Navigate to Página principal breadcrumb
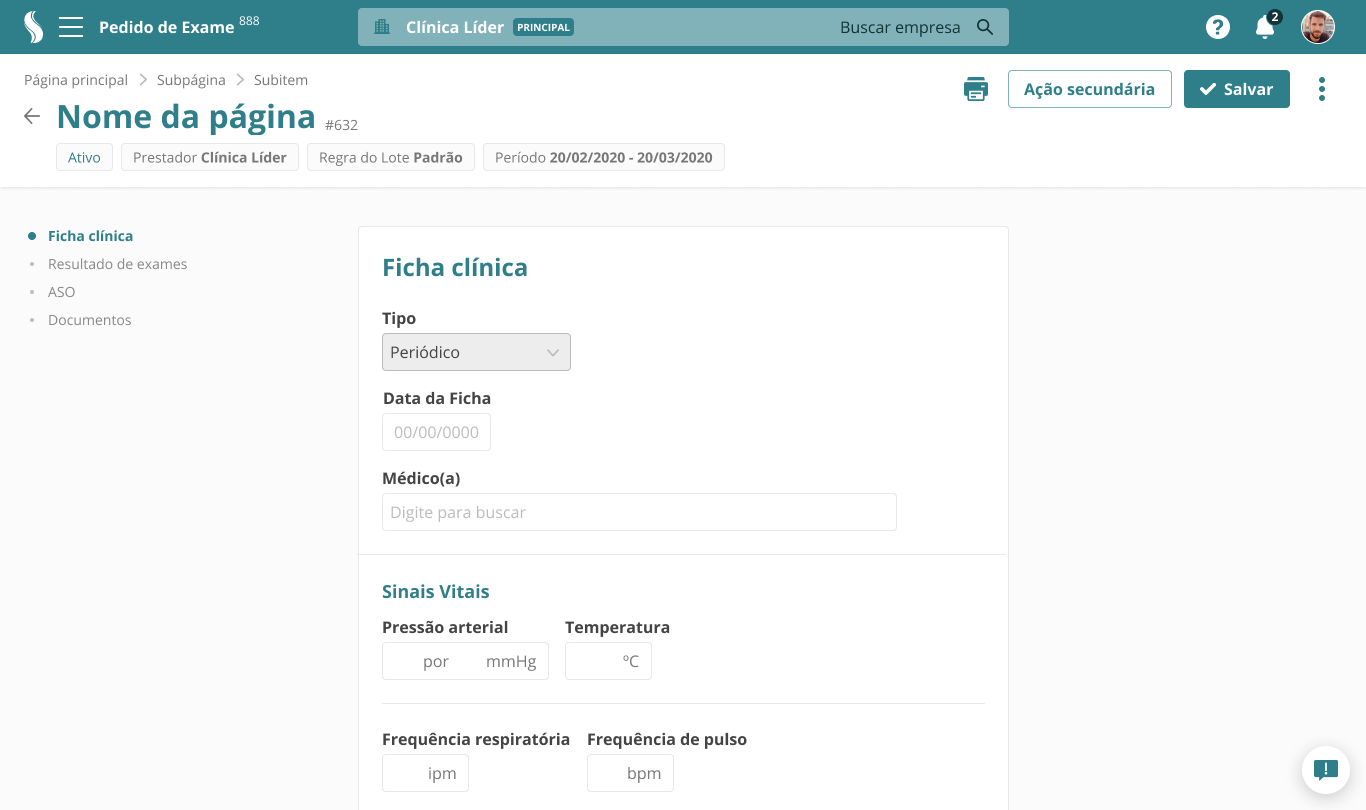Screen dimensions: 1366x810 pyautogui.click(x=76, y=80)
